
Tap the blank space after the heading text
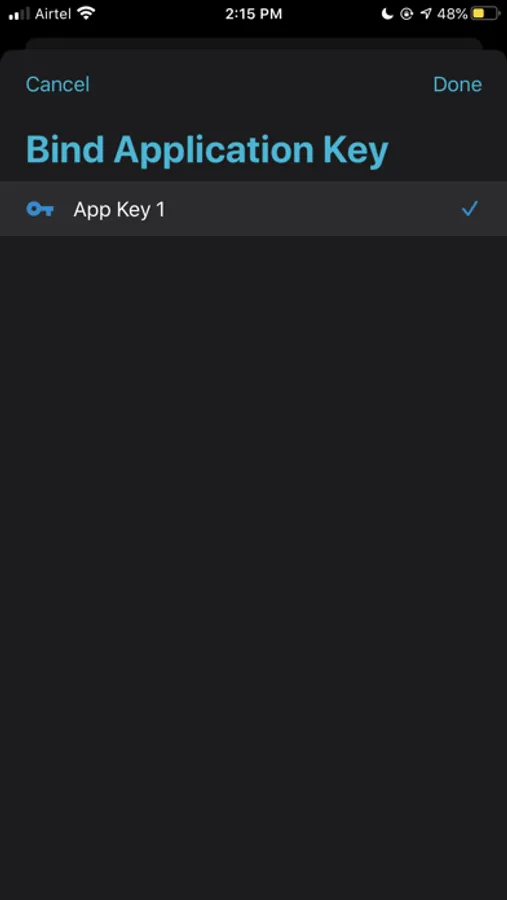(447, 150)
